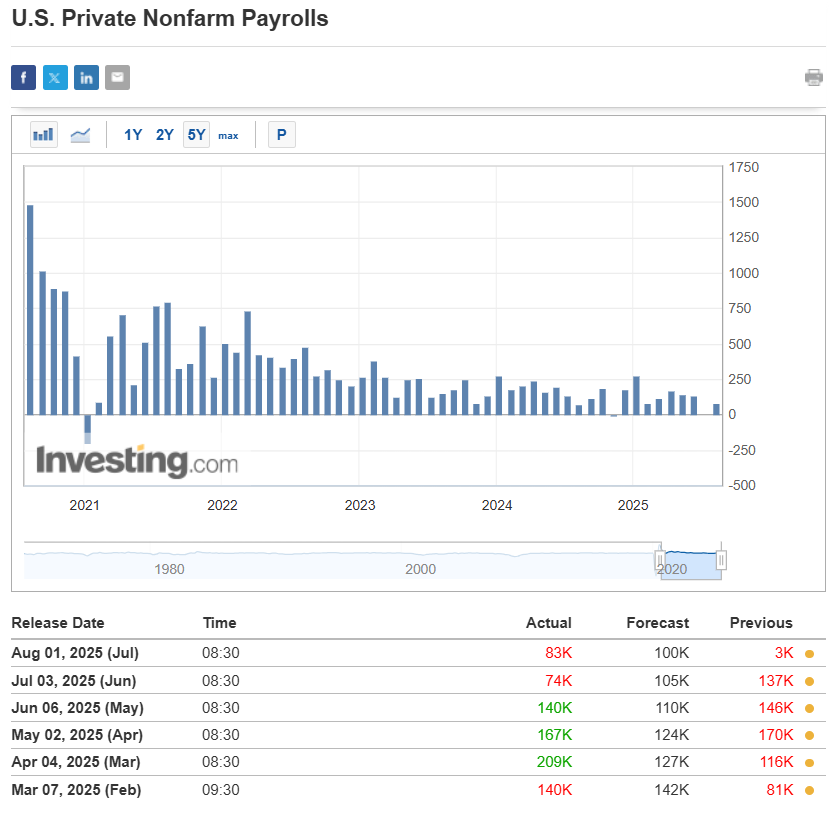Select the 5Y time range
This screenshot has width=835, height=823.
[196, 134]
